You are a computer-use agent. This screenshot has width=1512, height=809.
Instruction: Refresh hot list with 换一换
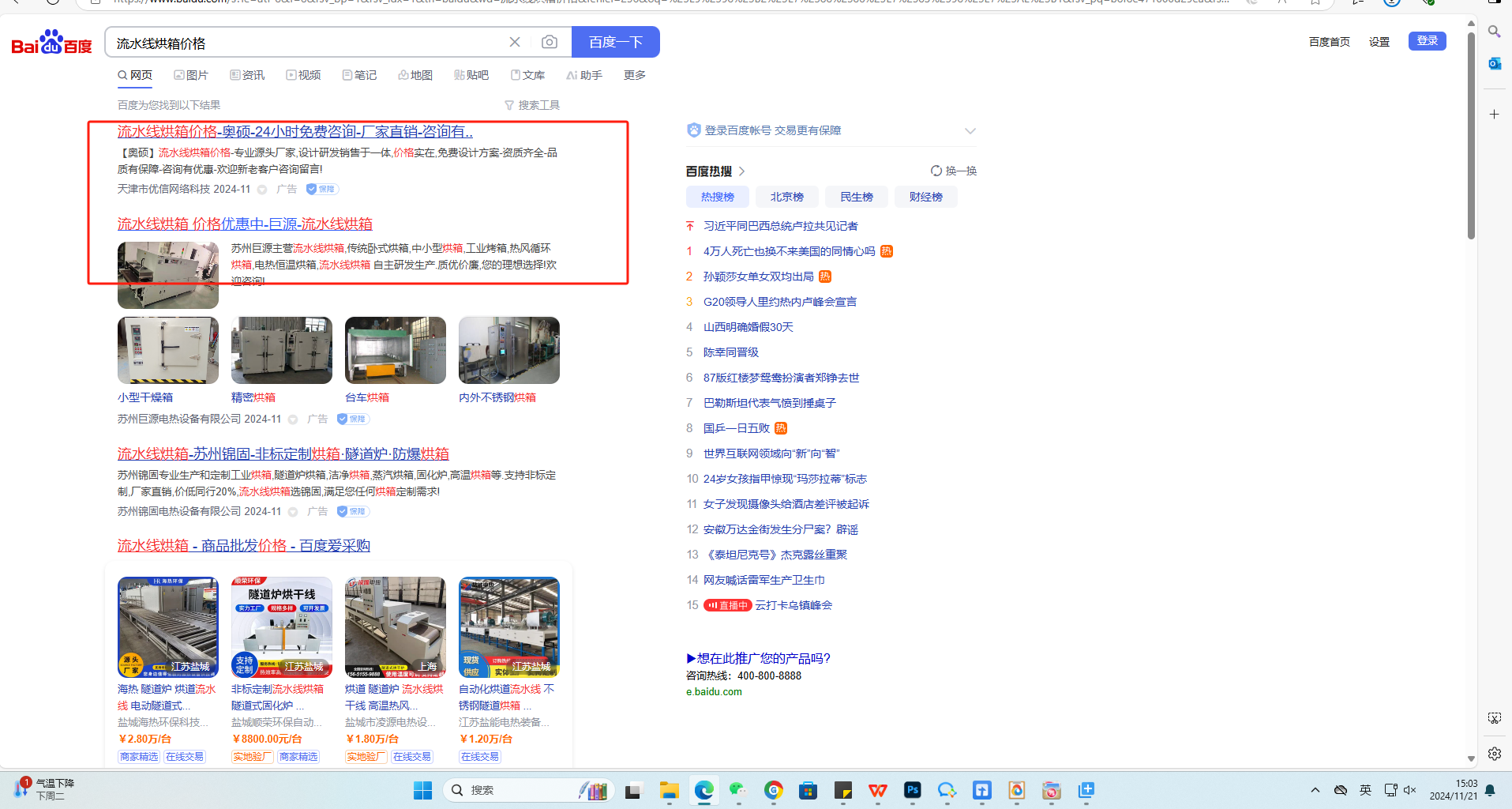(954, 171)
